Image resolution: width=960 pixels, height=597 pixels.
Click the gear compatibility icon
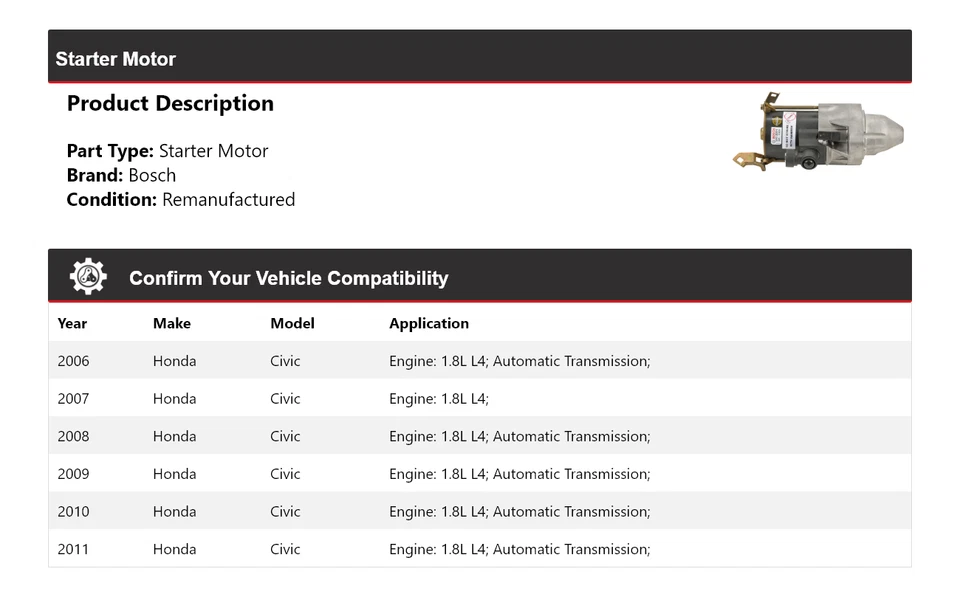[88, 277]
